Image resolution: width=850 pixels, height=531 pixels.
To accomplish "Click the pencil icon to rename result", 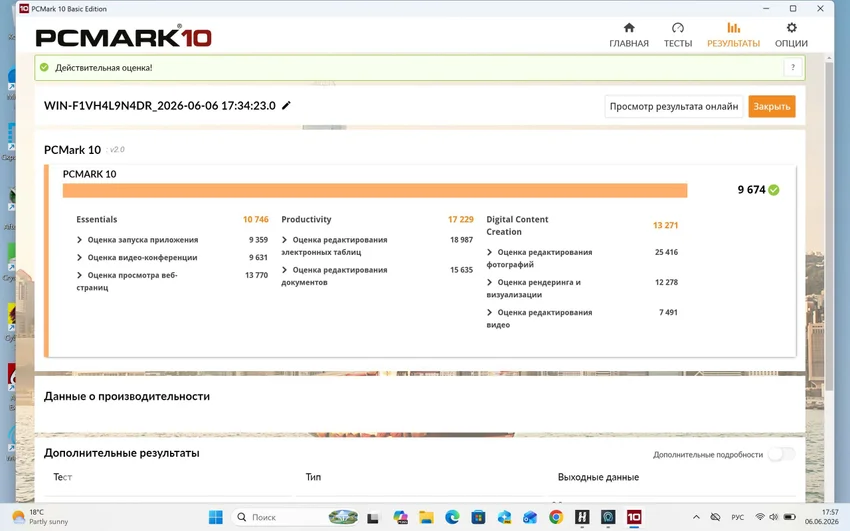I will [x=286, y=105].
